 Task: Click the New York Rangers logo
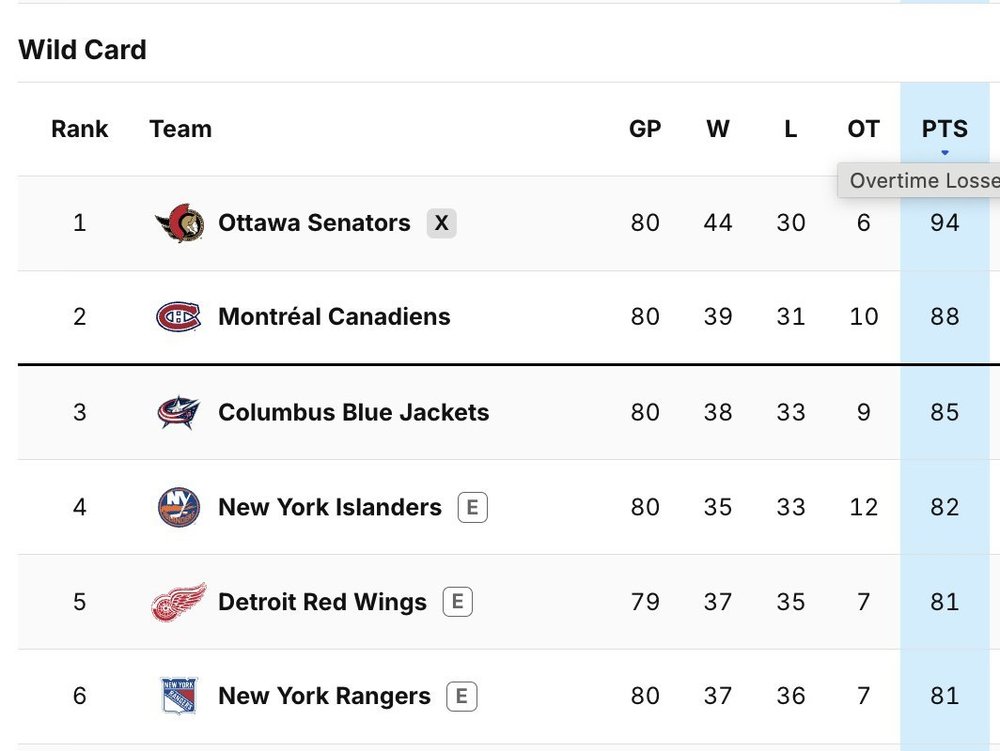[x=179, y=696]
